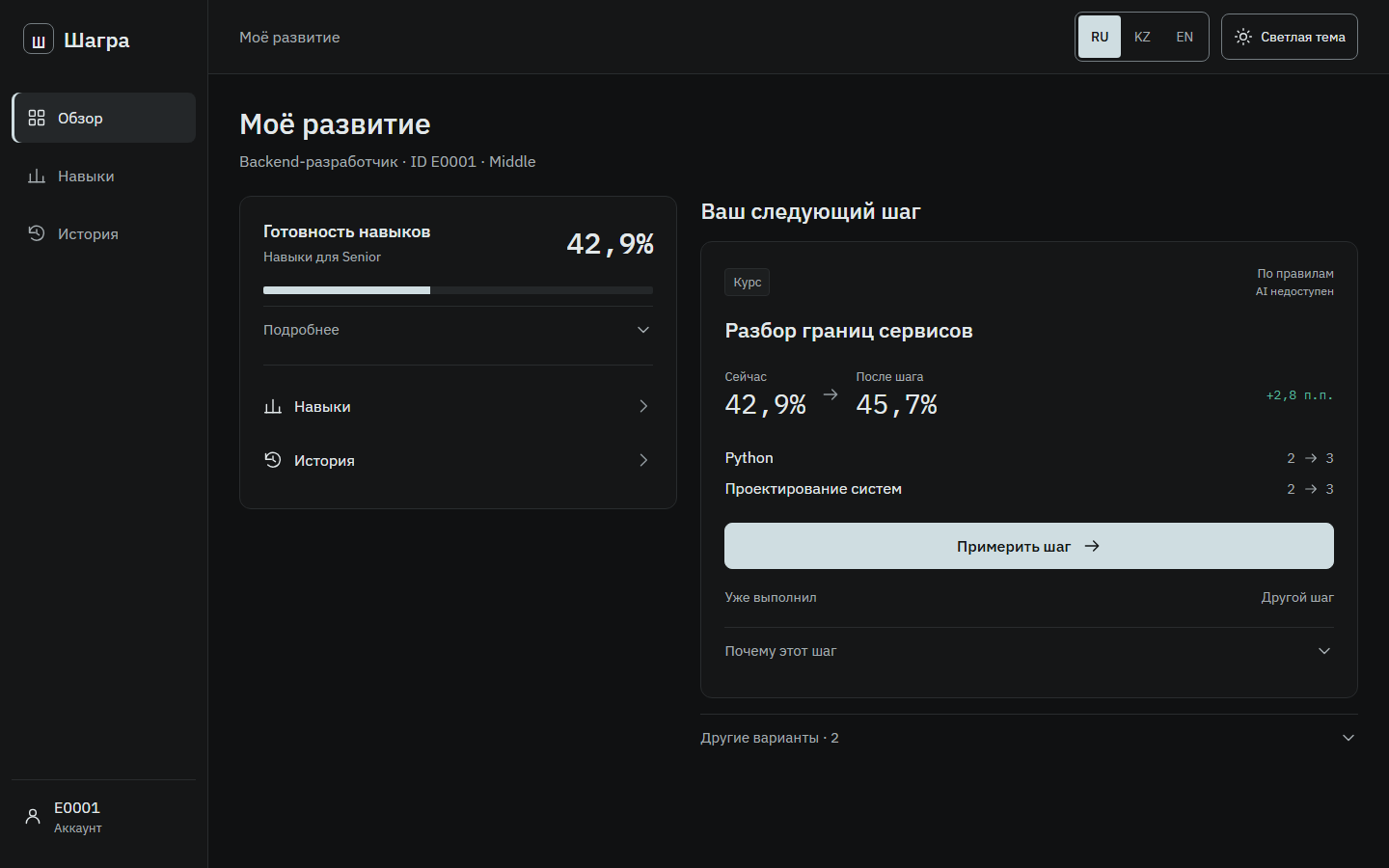
Task: Open the Навыки sidebar menu item
Action: point(104,176)
